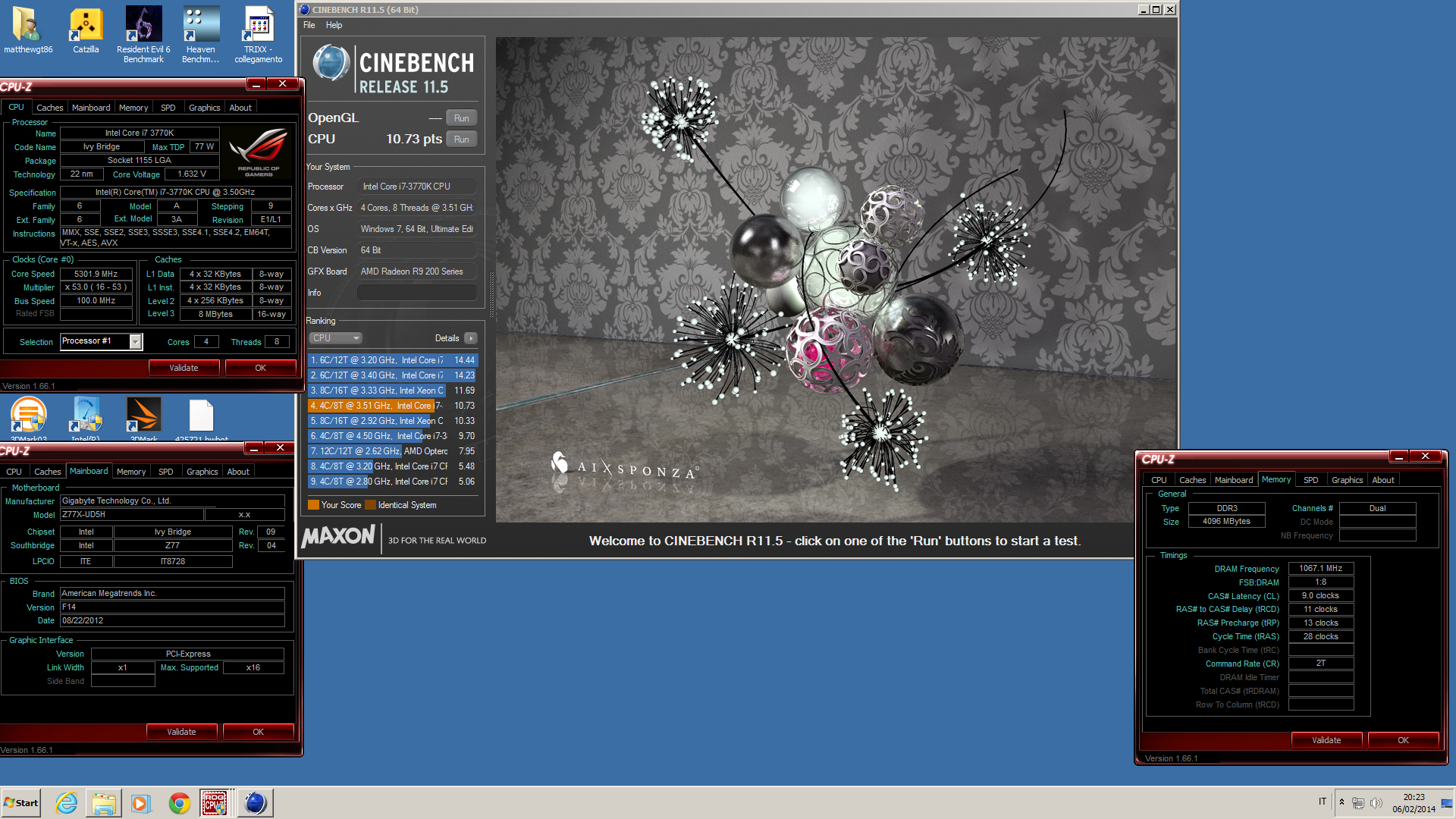Select ranking row 2 with score 14.23
This screenshot has width=1456, height=819.
393,375
